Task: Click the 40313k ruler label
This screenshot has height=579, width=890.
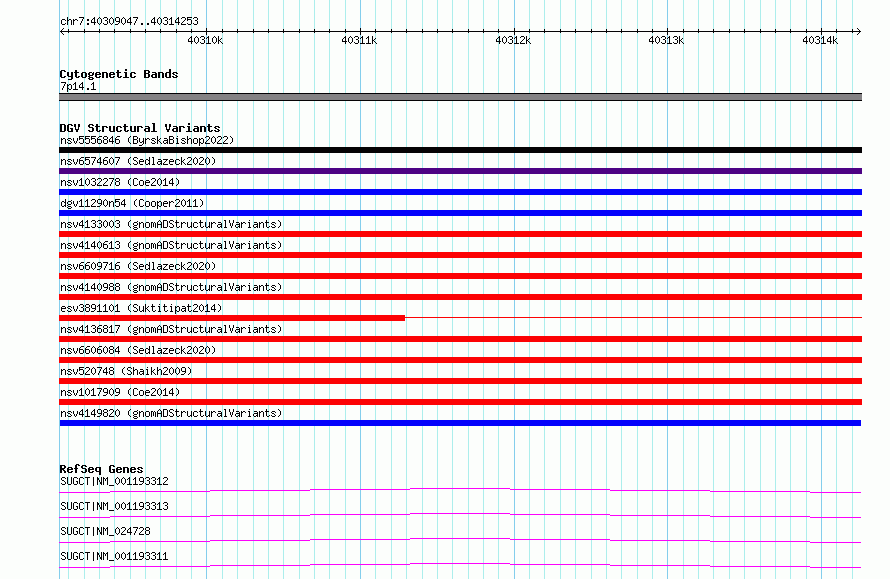Action: coord(666,40)
